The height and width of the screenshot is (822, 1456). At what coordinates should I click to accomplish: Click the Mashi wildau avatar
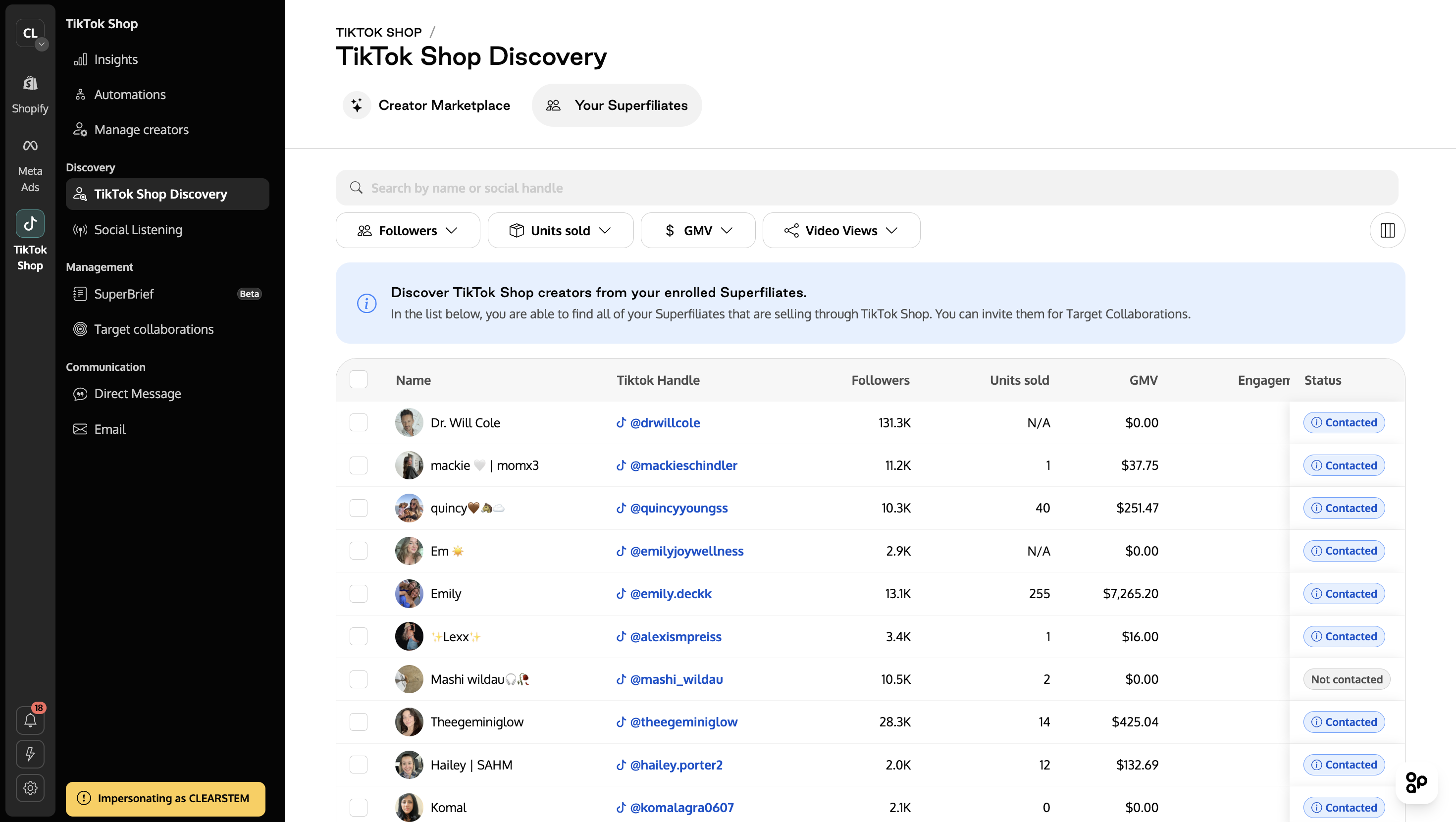(x=409, y=679)
